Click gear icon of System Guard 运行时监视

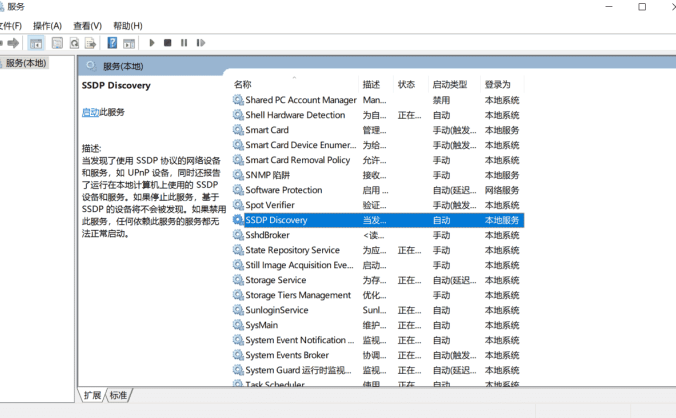point(238,370)
